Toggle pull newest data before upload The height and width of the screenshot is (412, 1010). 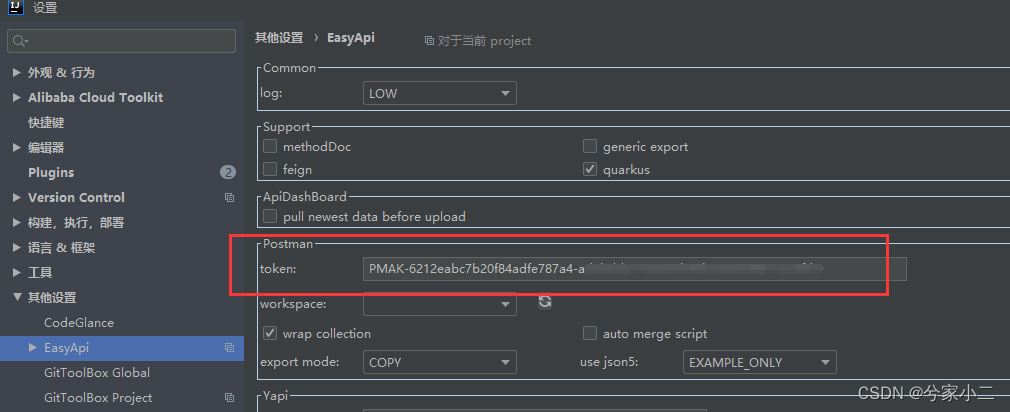tap(270, 216)
